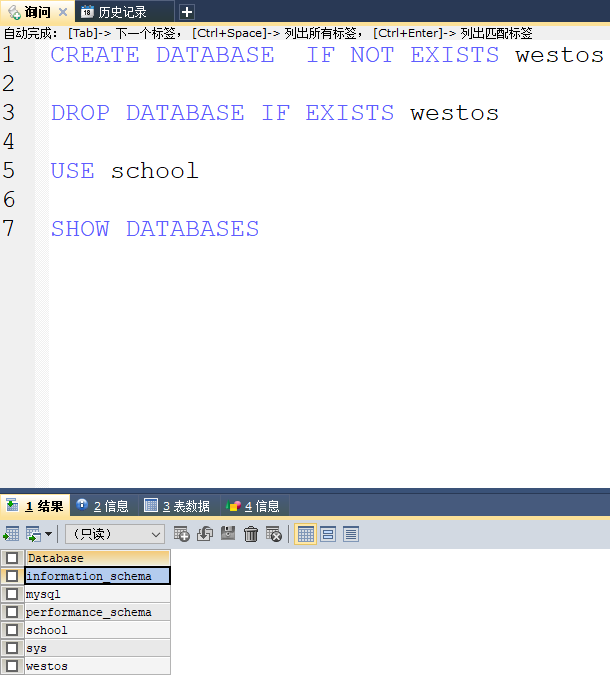Select the performance_schema cell
The height and width of the screenshot is (680, 610).
[98, 612]
